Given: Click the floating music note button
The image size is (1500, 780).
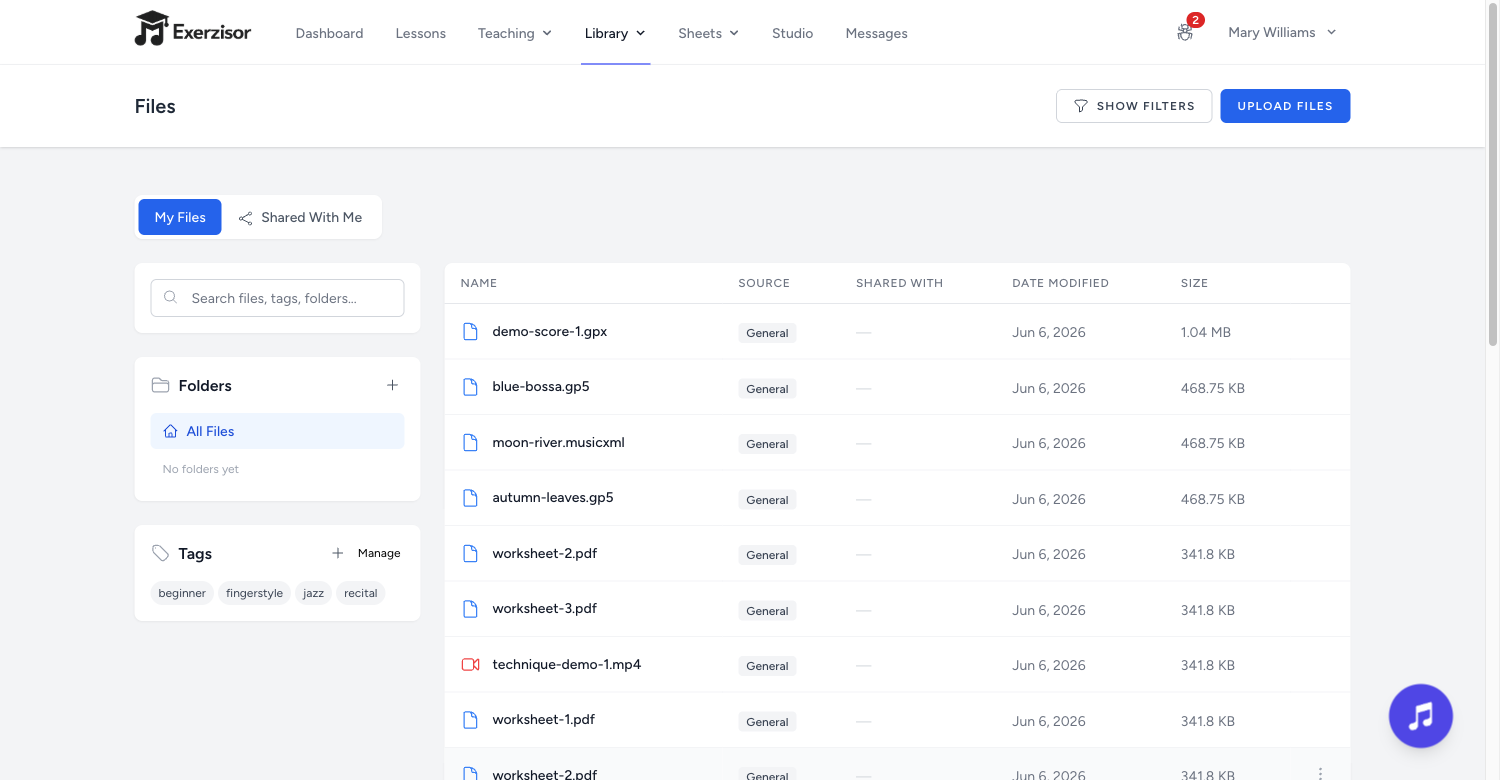Looking at the screenshot, I should coord(1420,716).
